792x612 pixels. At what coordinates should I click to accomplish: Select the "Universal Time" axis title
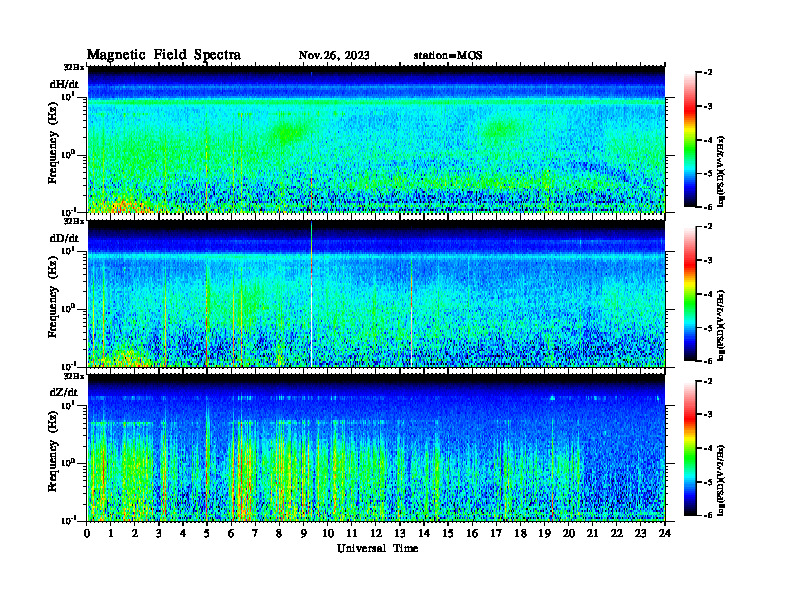tap(377, 548)
